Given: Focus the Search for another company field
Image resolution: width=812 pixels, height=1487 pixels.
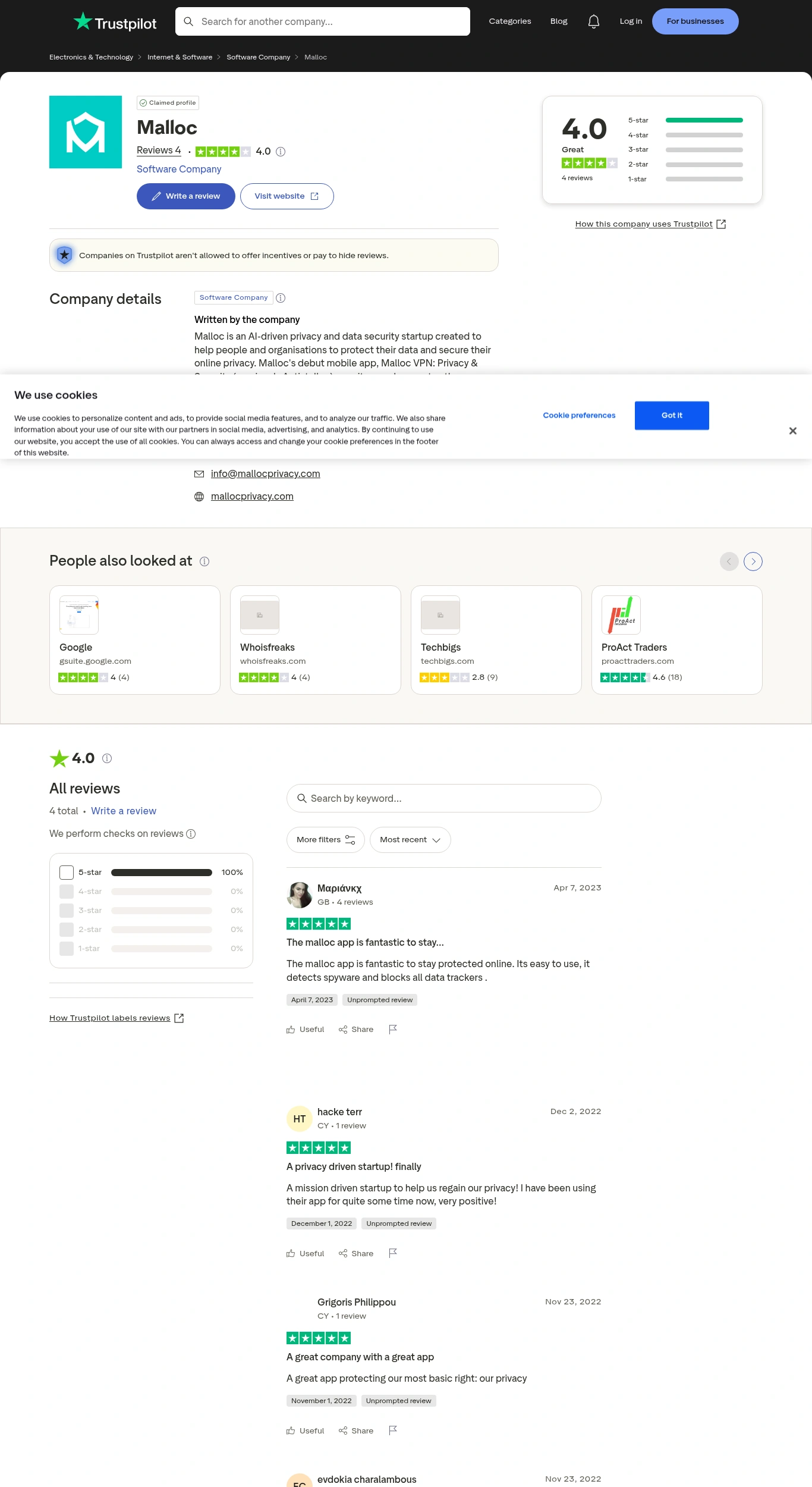Looking at the screenshot, I should click(323, 21).
